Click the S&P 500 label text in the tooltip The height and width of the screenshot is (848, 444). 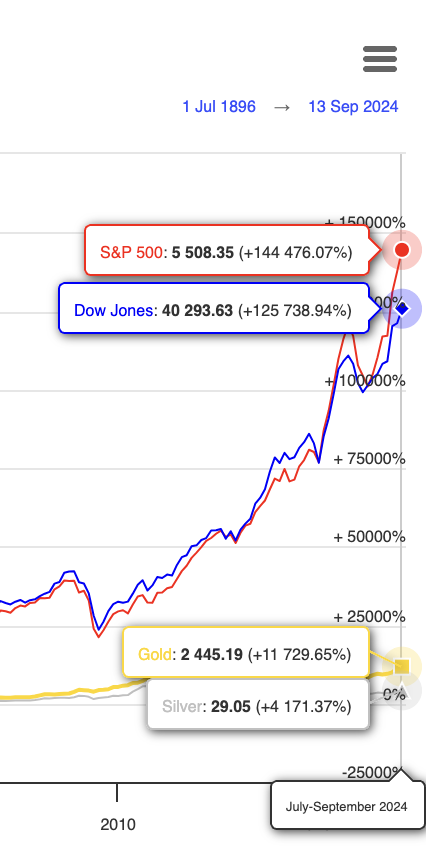coord(131,251)
